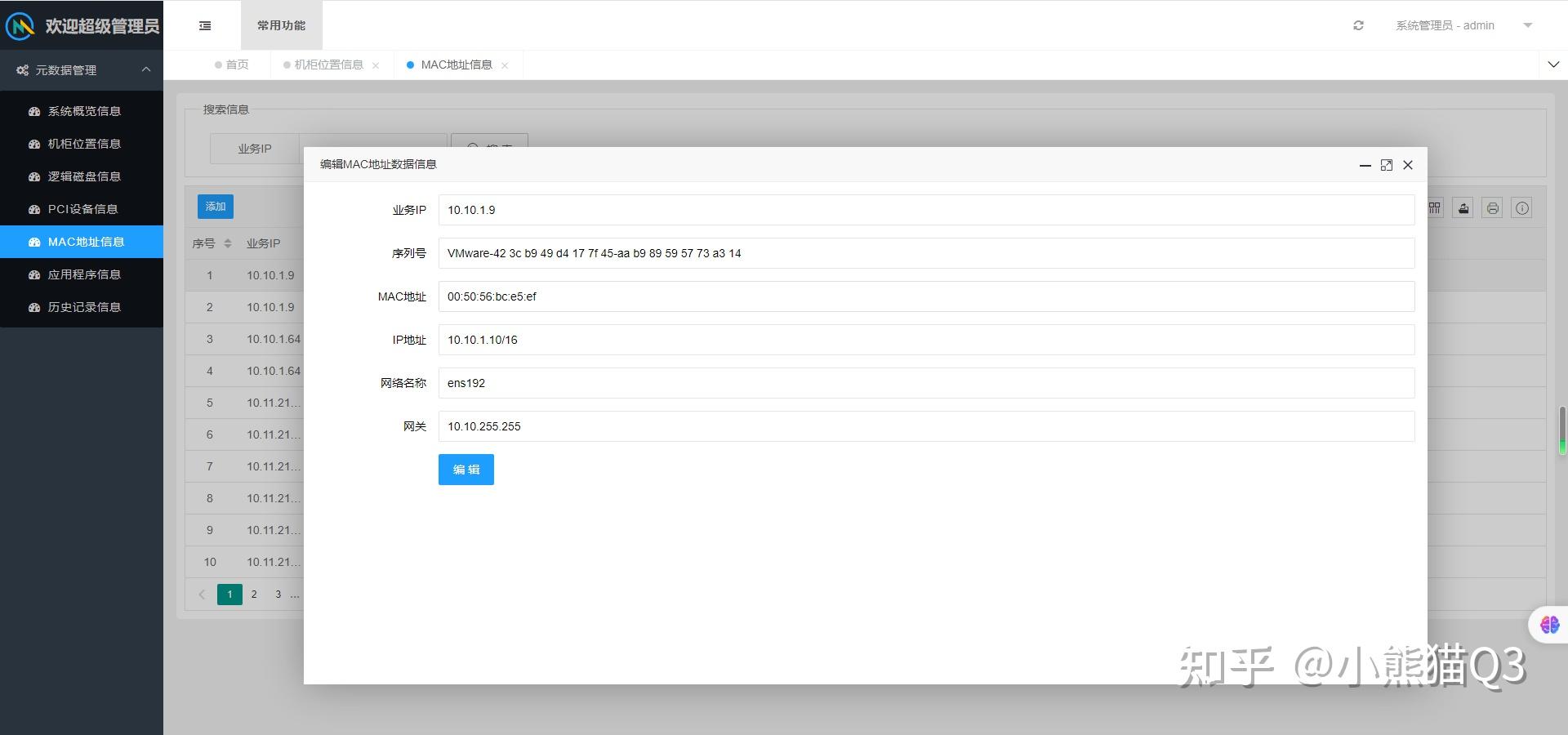Click the MAC地址 input field
This screenshot has height=735, width=1568.
[926, 296]
